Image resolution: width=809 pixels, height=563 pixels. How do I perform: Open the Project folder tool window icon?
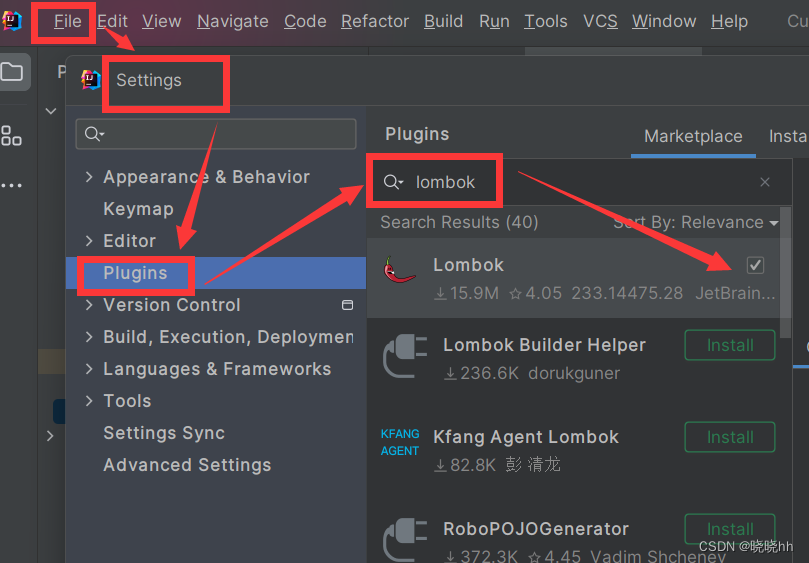point(12,71)
